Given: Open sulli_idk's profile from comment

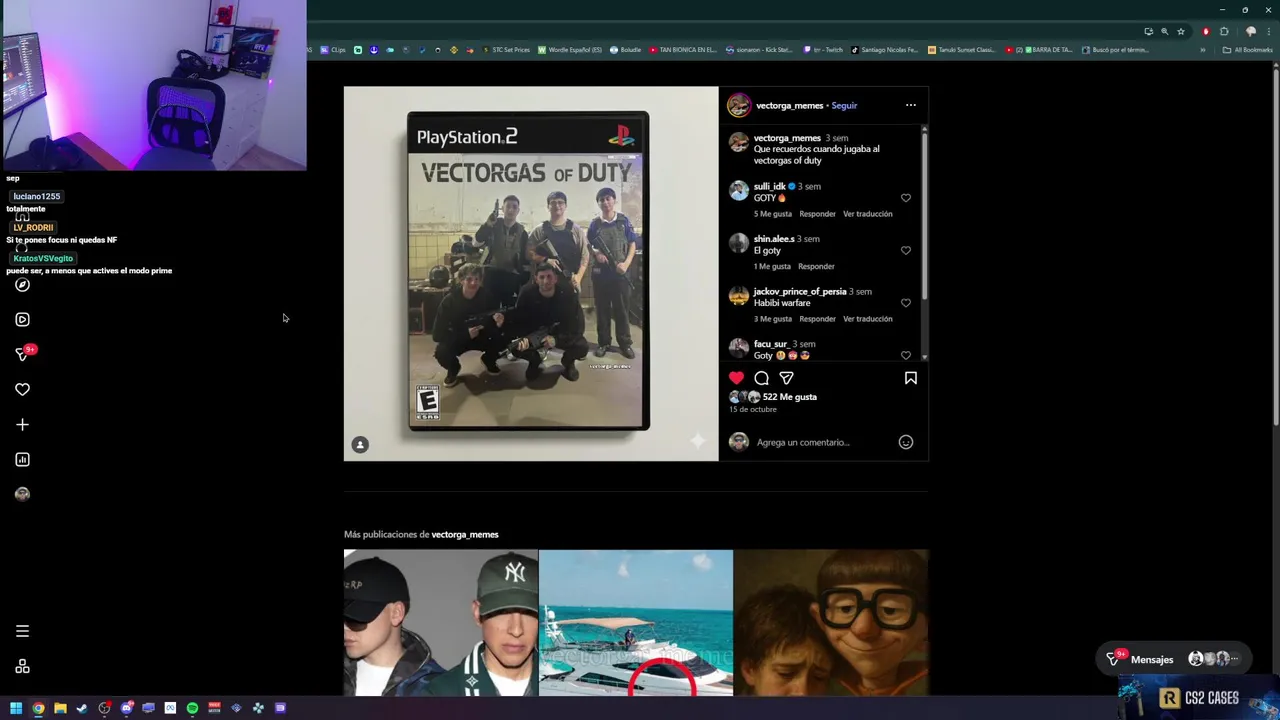Looking at the screenshot, I should 769,186.
